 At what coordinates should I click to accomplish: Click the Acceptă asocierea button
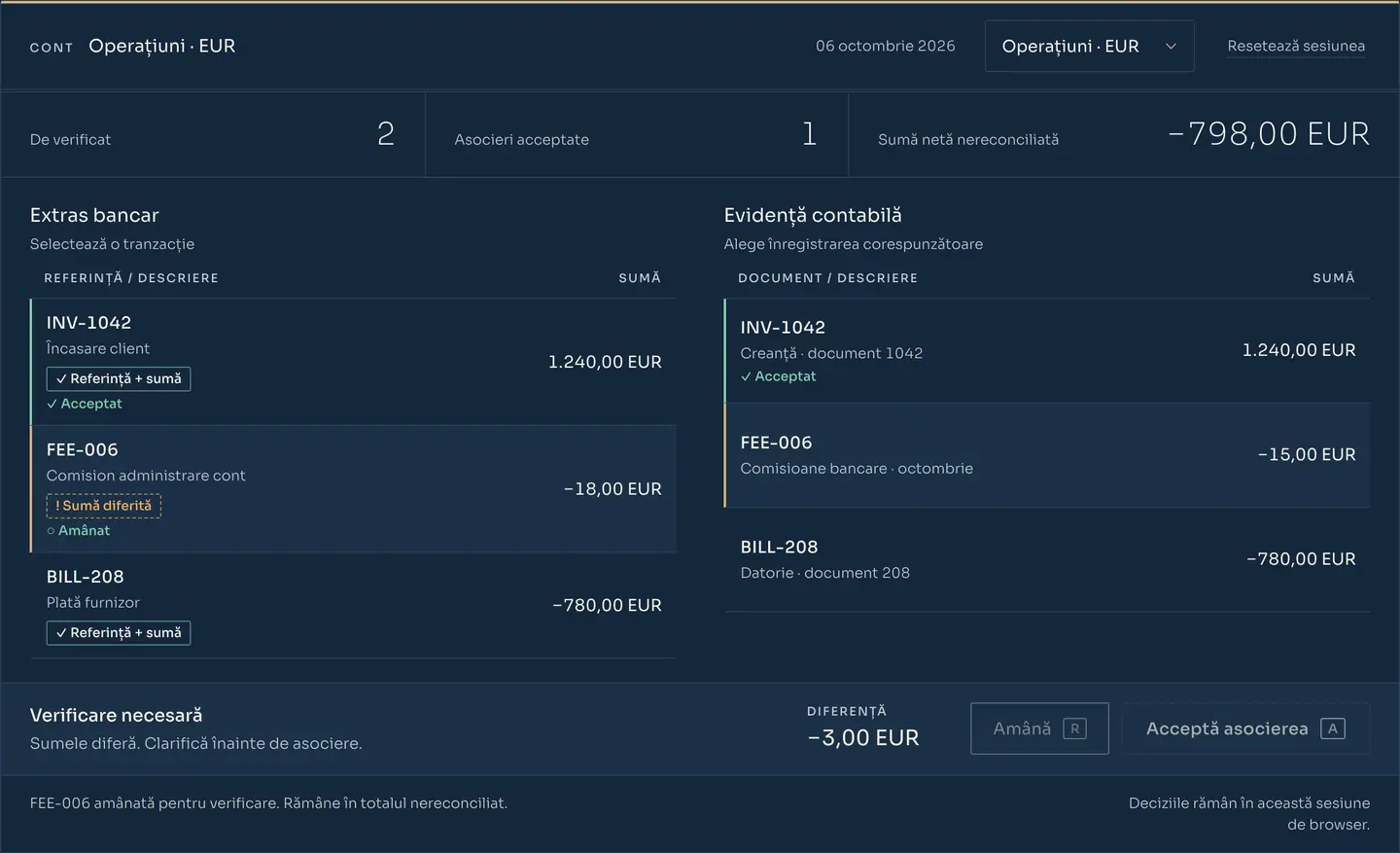pyautogui.click(x=1245, y=729)
